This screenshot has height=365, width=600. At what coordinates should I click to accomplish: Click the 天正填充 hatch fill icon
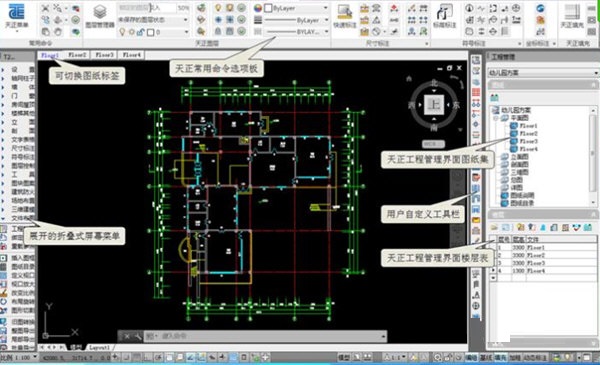point(572,12)
